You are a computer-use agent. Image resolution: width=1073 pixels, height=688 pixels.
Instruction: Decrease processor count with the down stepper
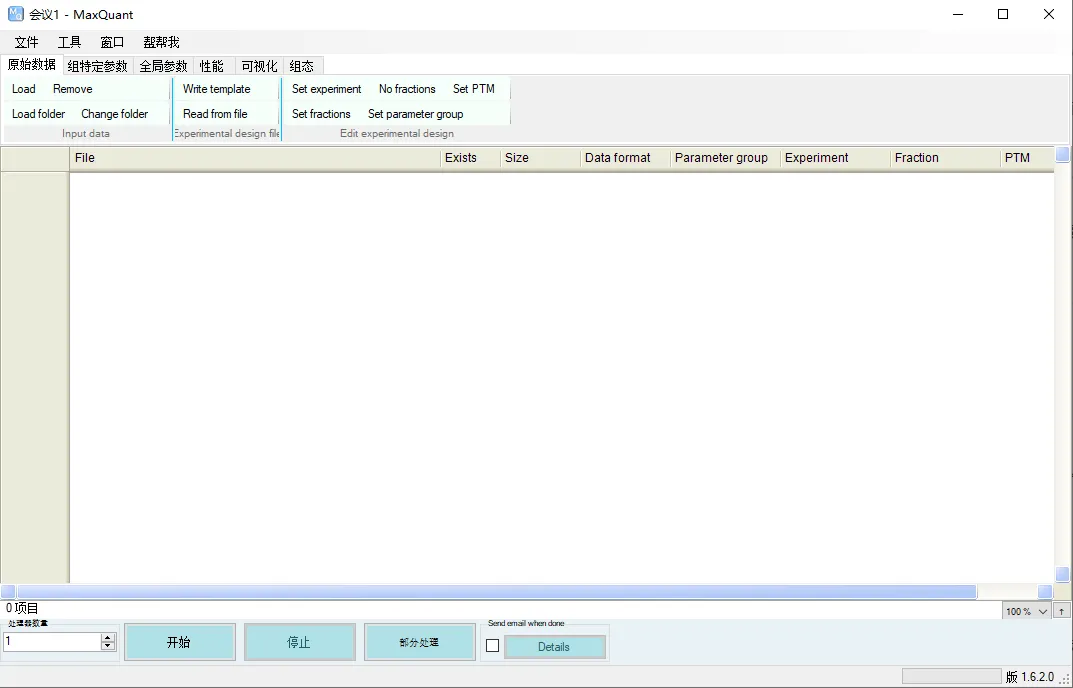click(x=108, y=646)
